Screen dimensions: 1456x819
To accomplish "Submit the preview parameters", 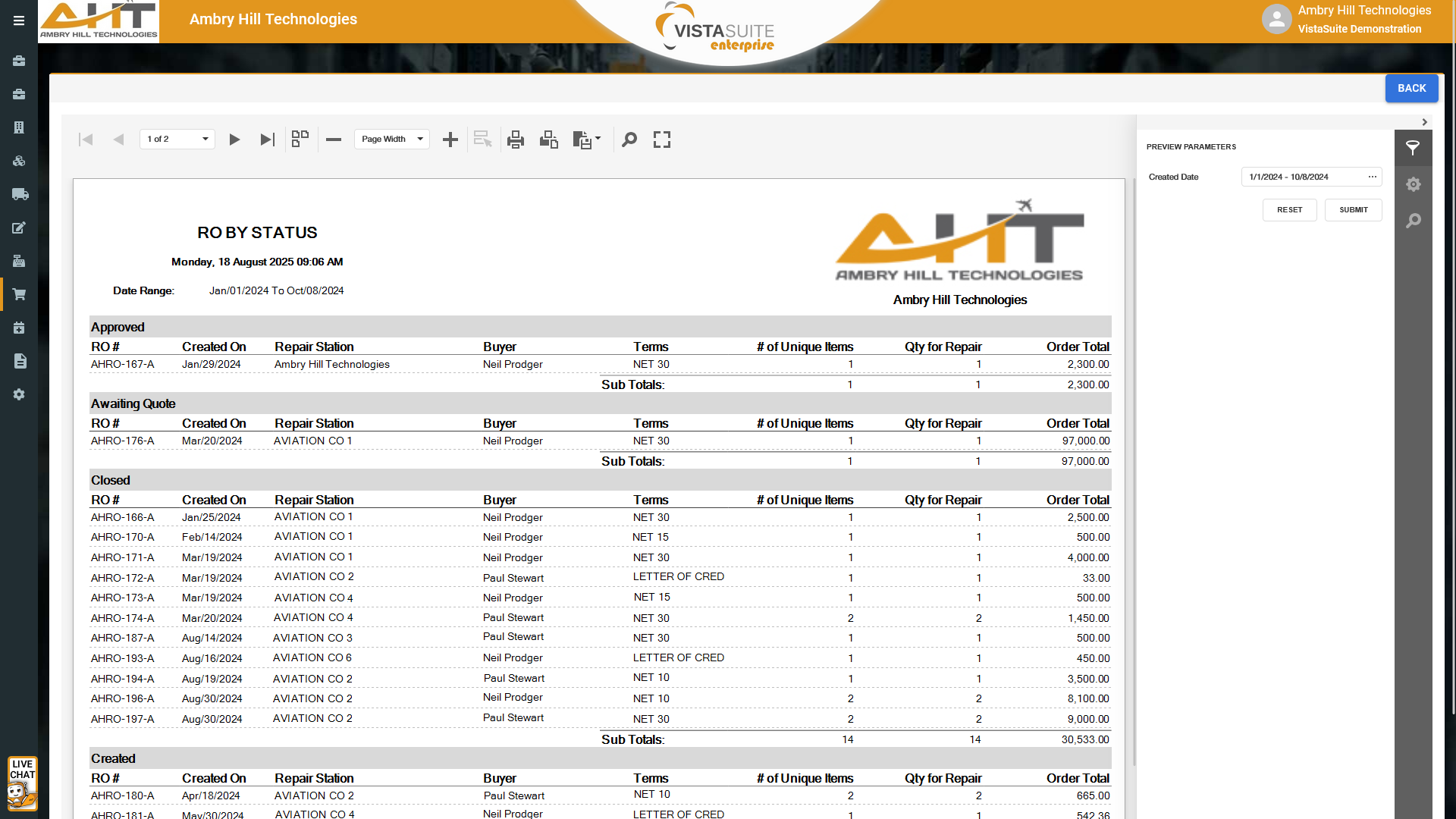I will pyautogui.click(x=1353, y=210).
